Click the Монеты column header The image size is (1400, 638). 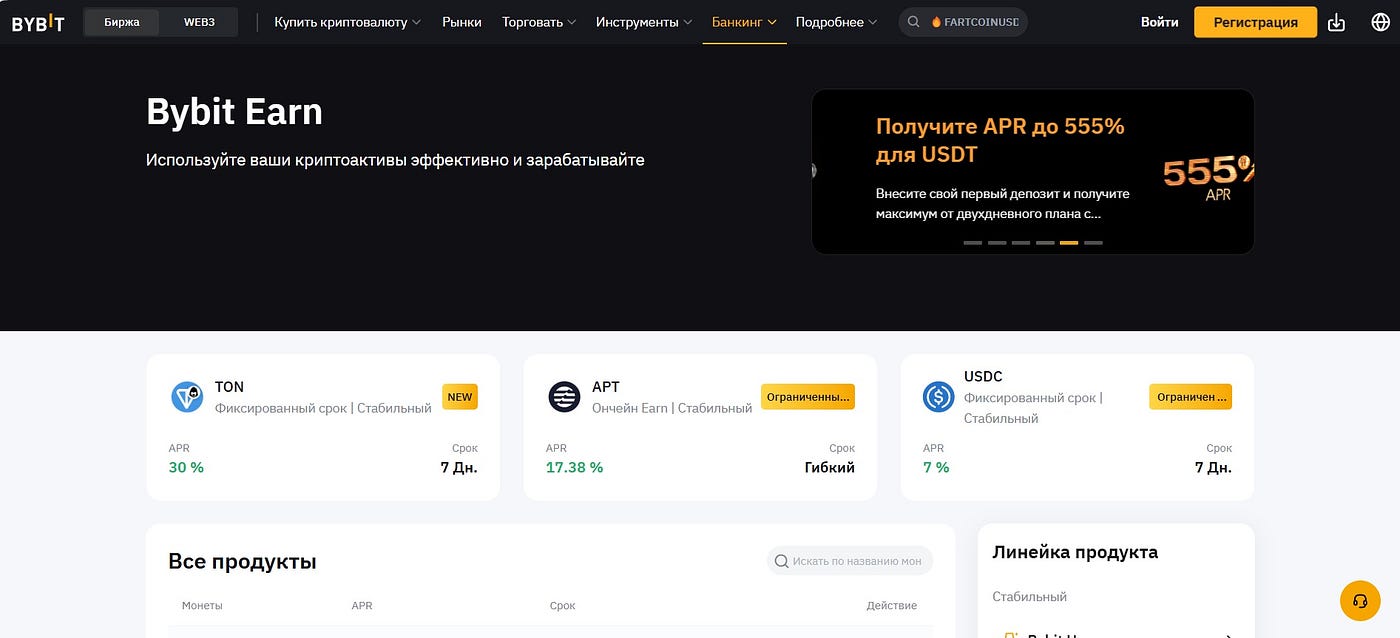coord(202,606)
